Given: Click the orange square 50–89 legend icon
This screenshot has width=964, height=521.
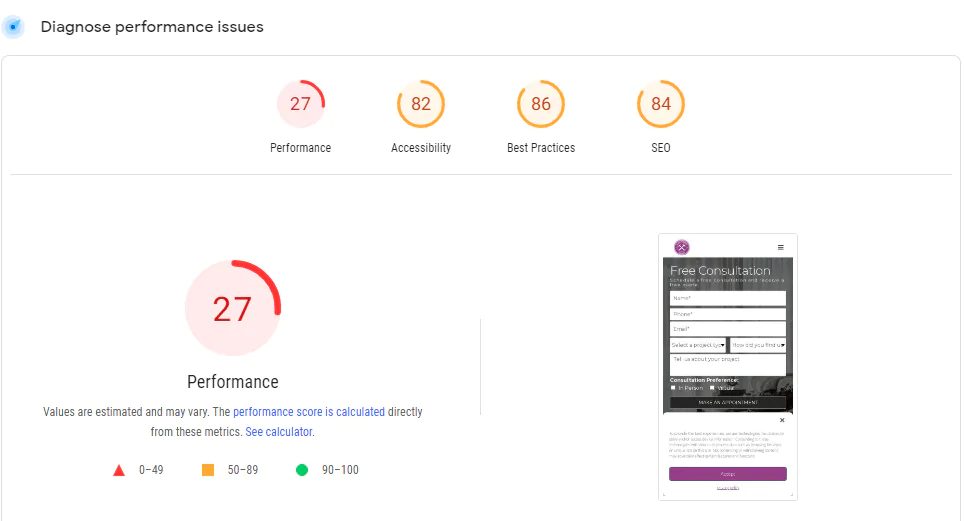Looking at the screenshot, I should click(208, 470).
